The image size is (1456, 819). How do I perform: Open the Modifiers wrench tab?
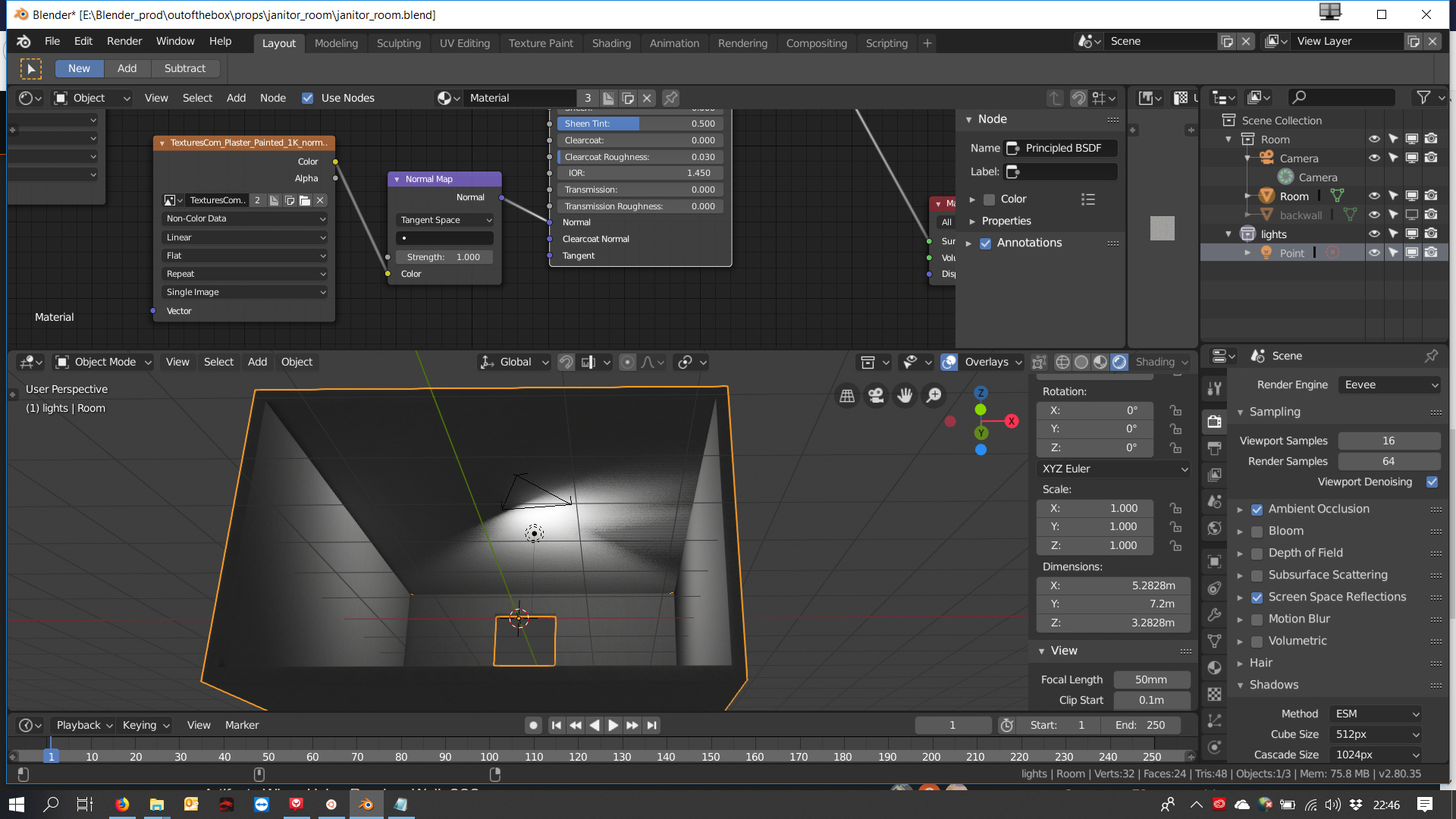click(x=1214, y=615)
